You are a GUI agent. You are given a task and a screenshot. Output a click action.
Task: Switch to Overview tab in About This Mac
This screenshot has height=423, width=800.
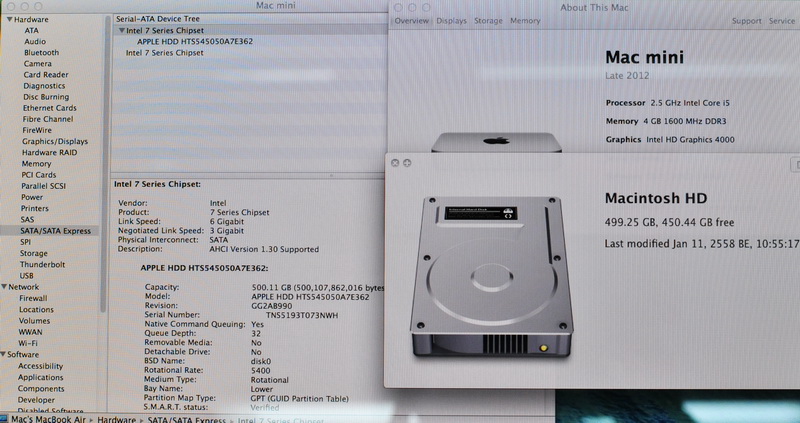[411, 21]
